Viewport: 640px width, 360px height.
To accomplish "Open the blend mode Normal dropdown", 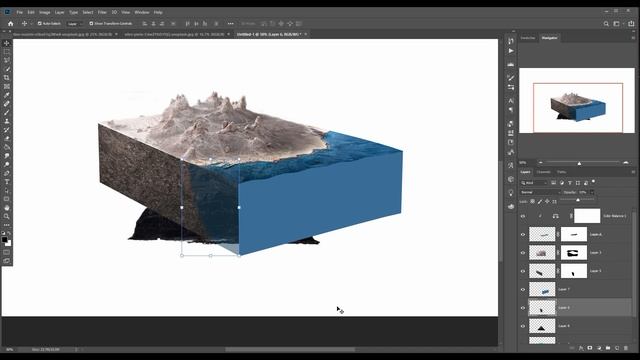I will [540, 192].
